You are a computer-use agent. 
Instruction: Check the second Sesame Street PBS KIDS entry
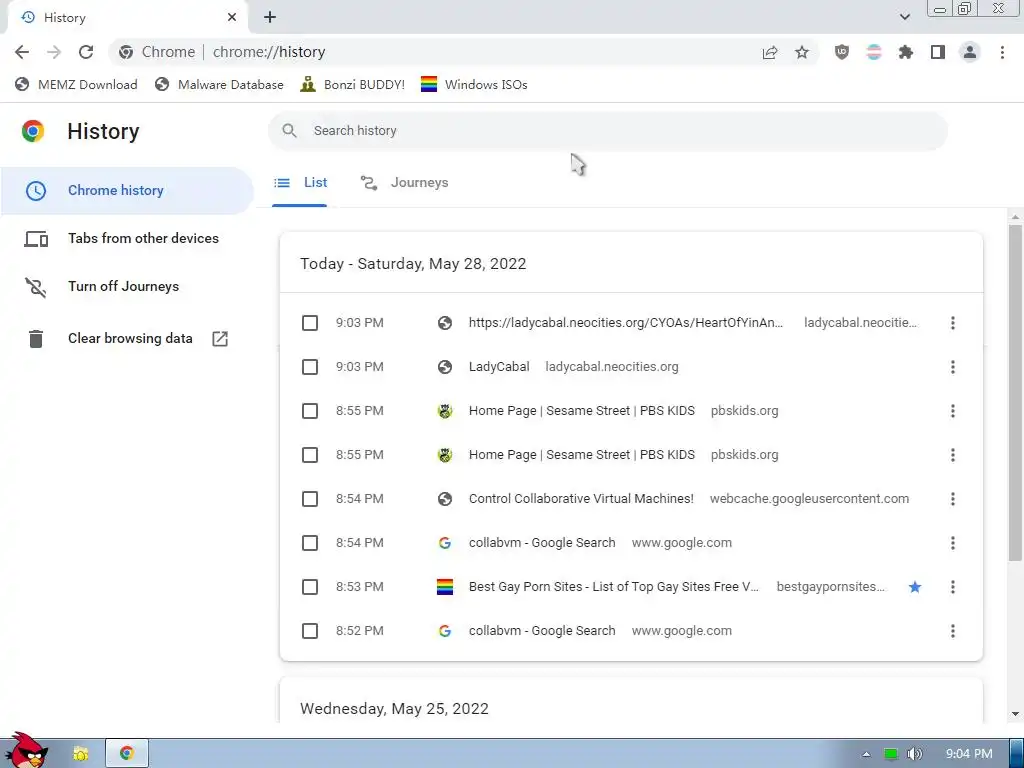tap(310, 455)
